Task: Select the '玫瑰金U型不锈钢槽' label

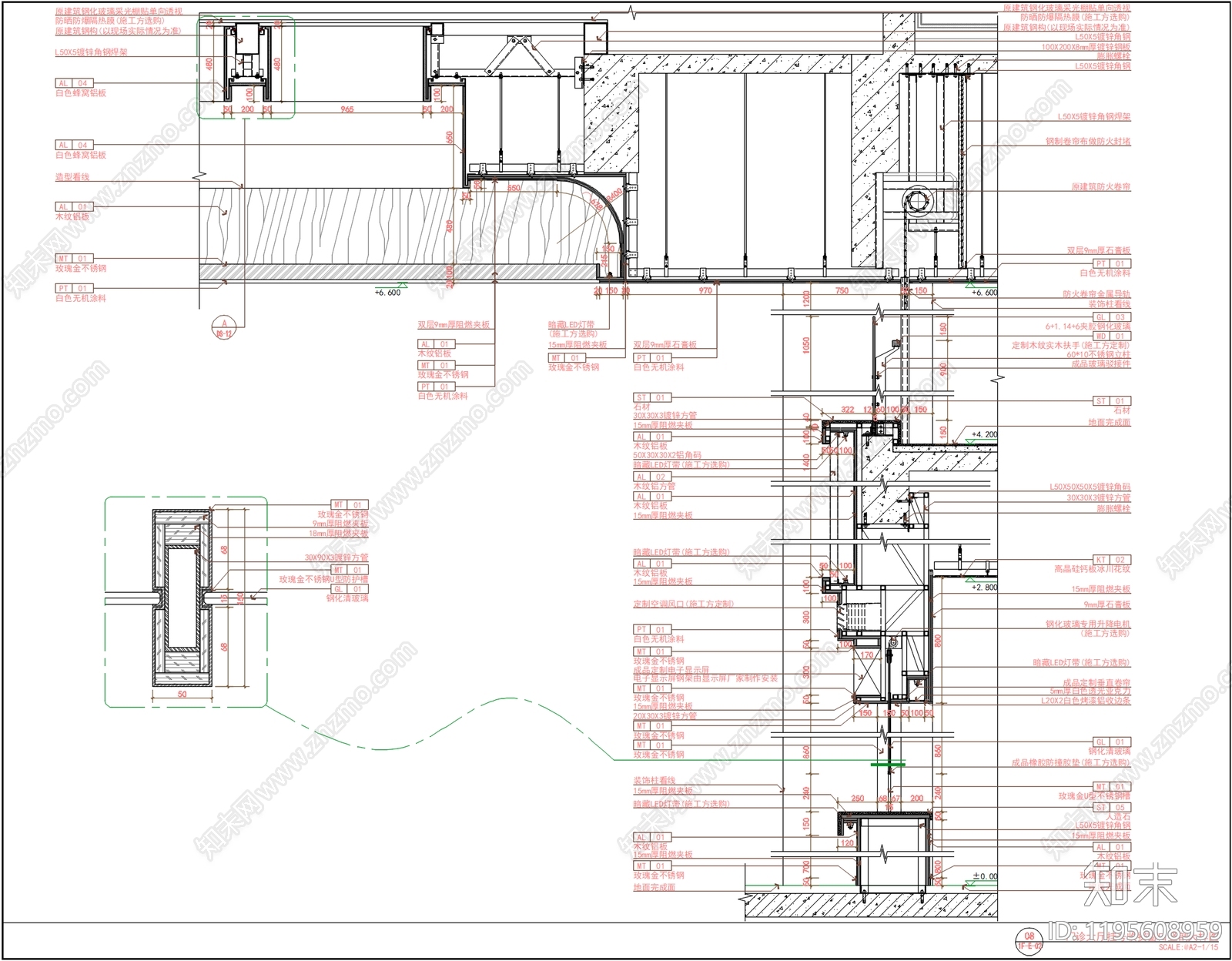Action: pyautogui.click(x=1094, y=797)
